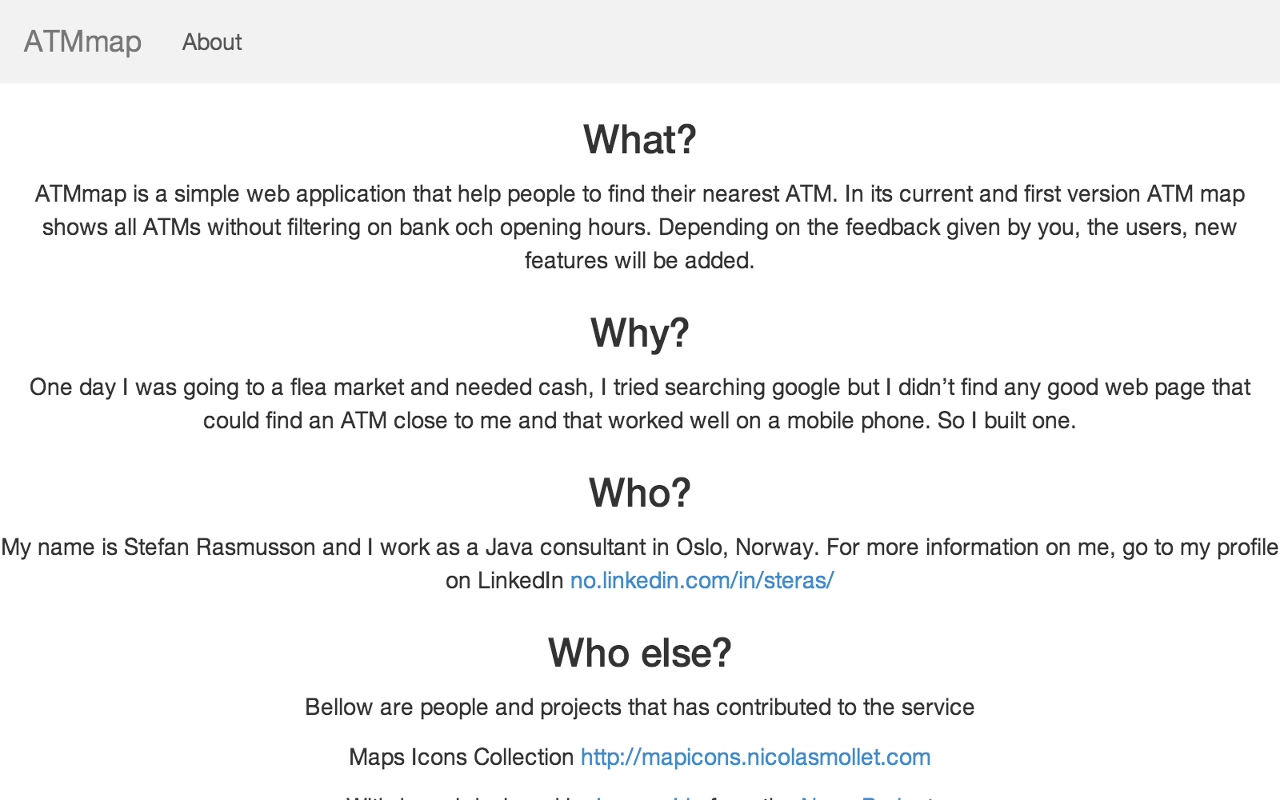This screenshot has height=800, width=1280.
Task: Click the paragraph starting "One day I was going"
Action: click(640, 404)
